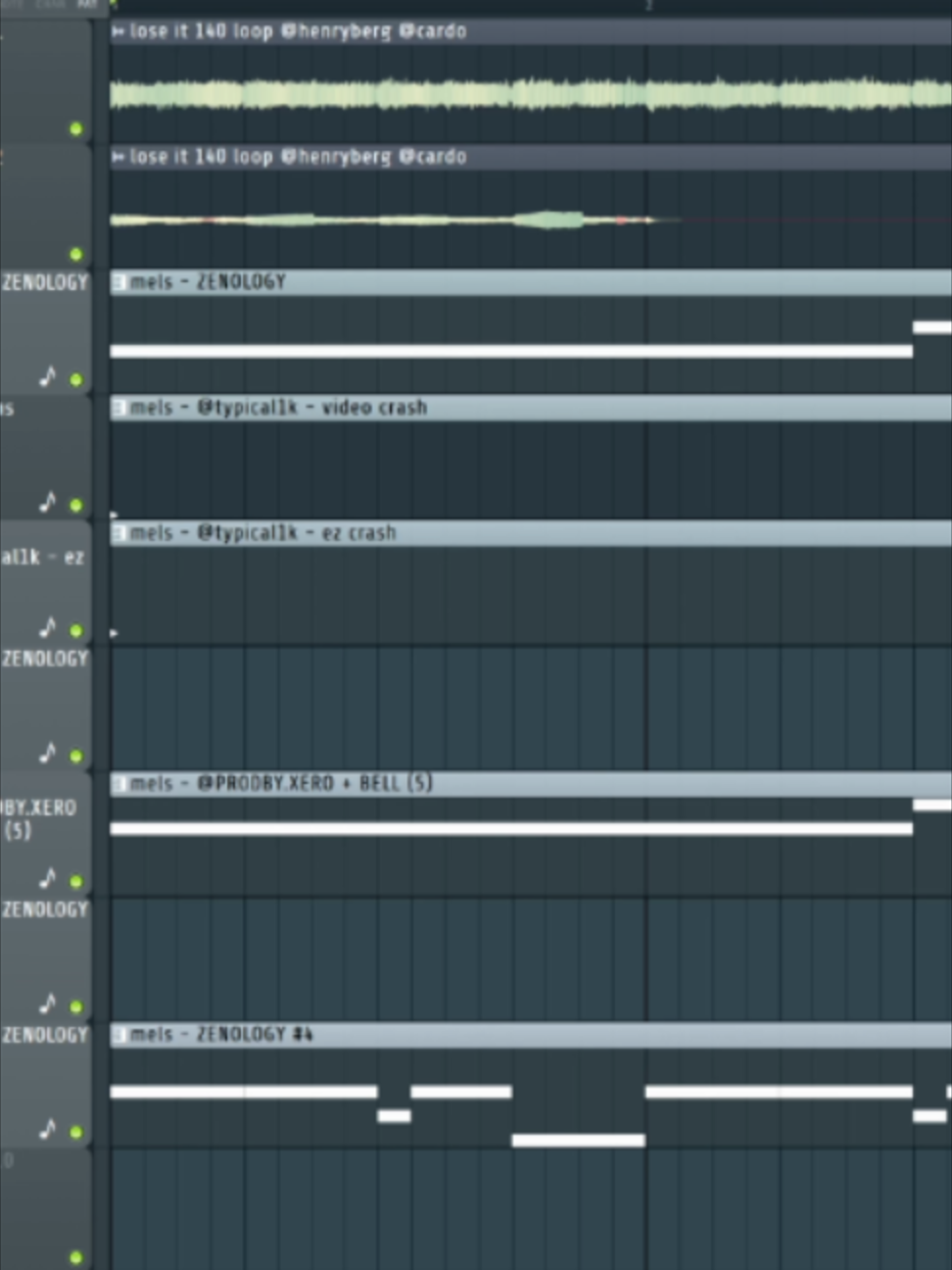952x1270 pixels.
Task: Toggle mute LED on top ZENOLOGY track
Action: click(x=76, y=379)
